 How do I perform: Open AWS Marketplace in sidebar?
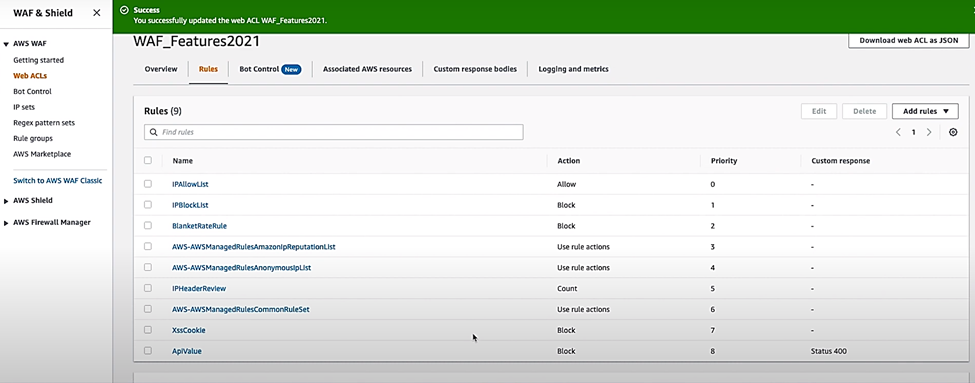[x=42, y=154]
